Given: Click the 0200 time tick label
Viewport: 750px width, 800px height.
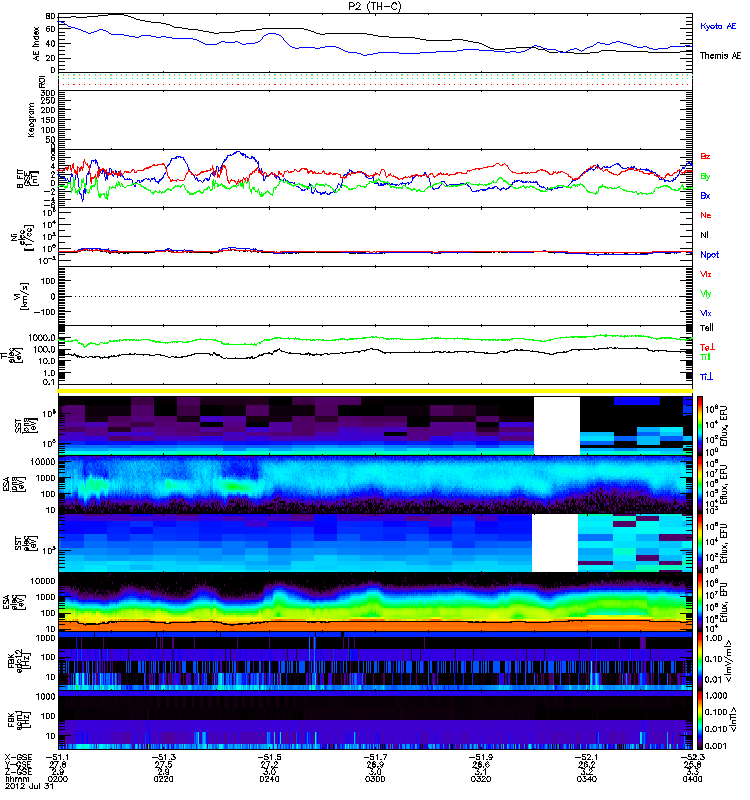Looking at the screenshot, I should pyautogui.click(x=58, y=779).
